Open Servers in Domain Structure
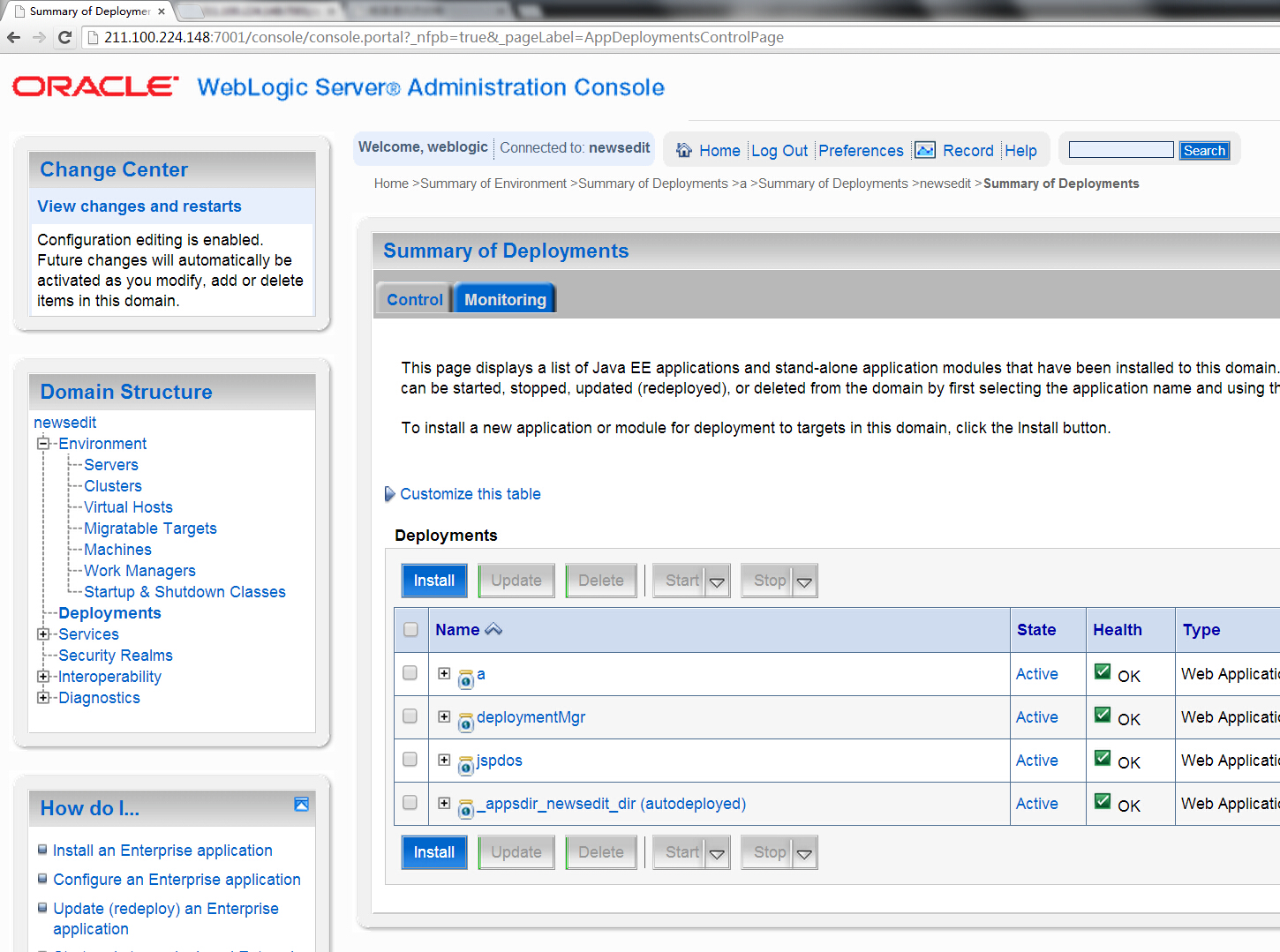The image size is (1280, 952). point(111,465)
